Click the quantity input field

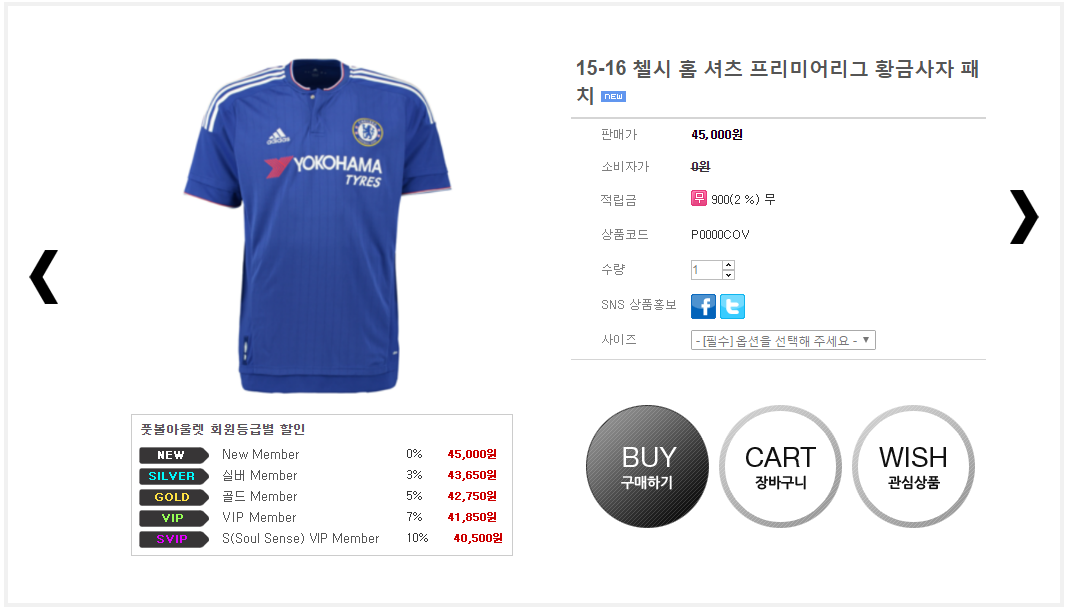pyautogui.click(x=706, y=270)
